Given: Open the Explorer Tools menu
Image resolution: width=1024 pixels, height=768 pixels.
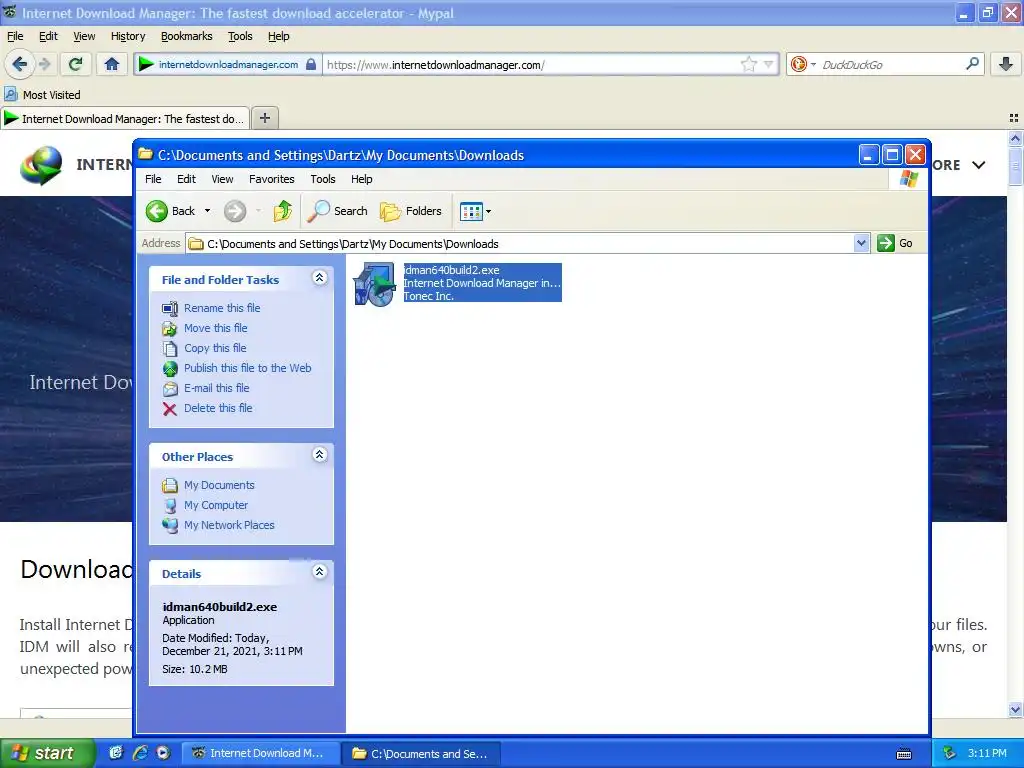Looking at the screenshot, I should 323,179.
